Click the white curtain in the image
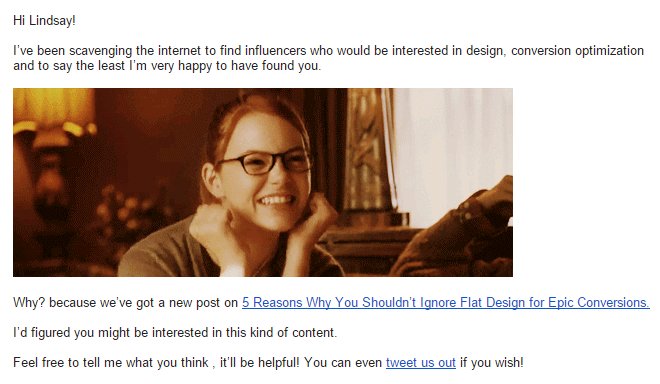The width and height of the screenshot is (660, 384). pyautogui.click(x=452, y=152)
